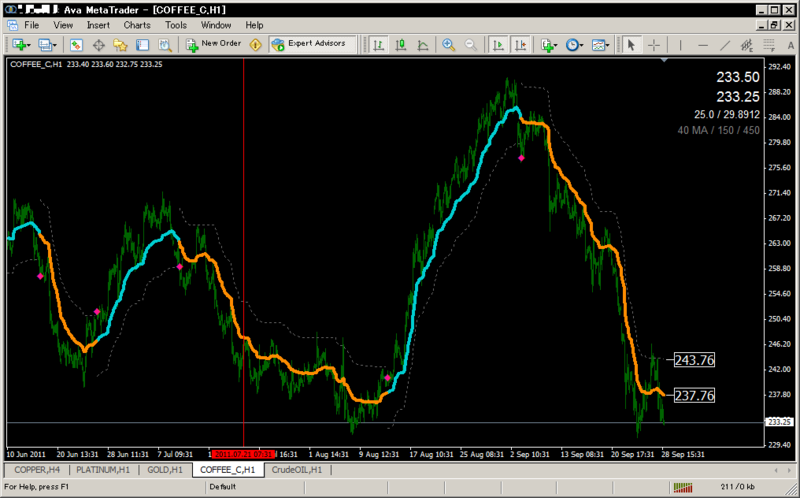800x498 pixels.
Task: Switch chart to line chart
Action: coord(422,45)
